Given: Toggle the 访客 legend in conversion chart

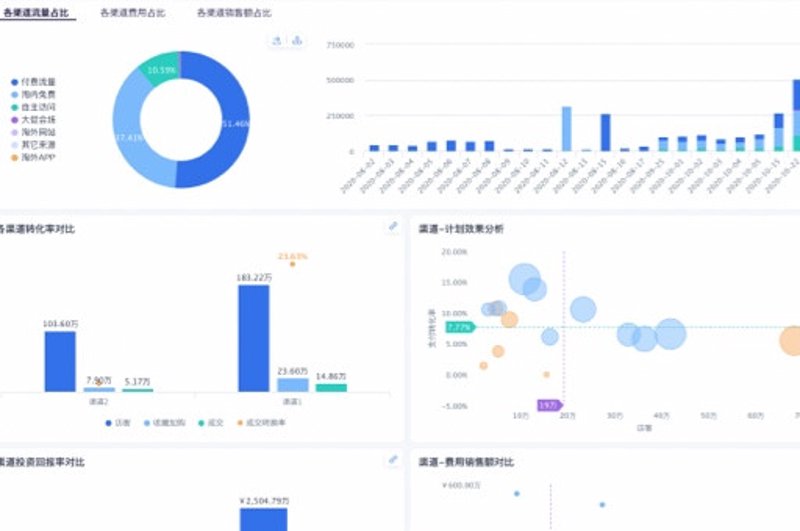Looking at the screenshot, I should tap(118, 423).
